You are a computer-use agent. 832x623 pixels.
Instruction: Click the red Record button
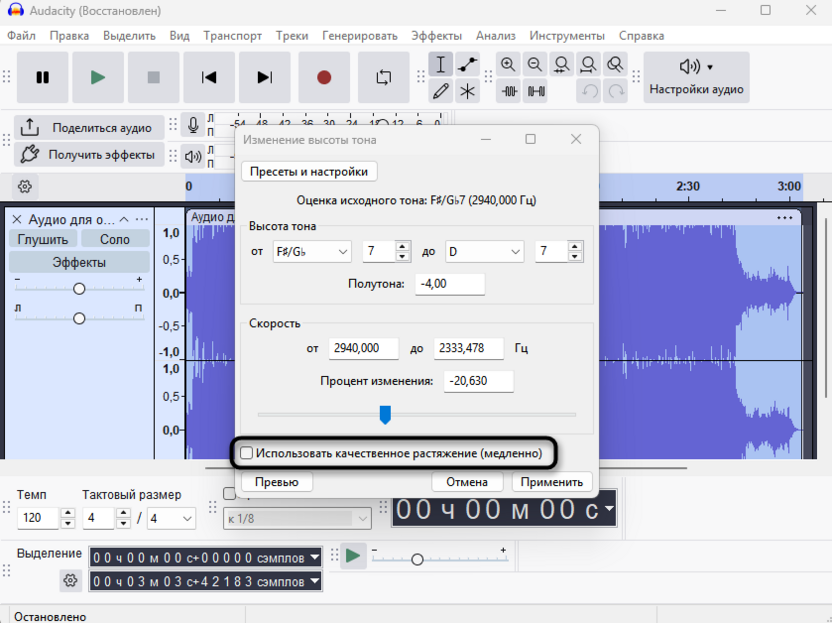[x=324, y=77]
